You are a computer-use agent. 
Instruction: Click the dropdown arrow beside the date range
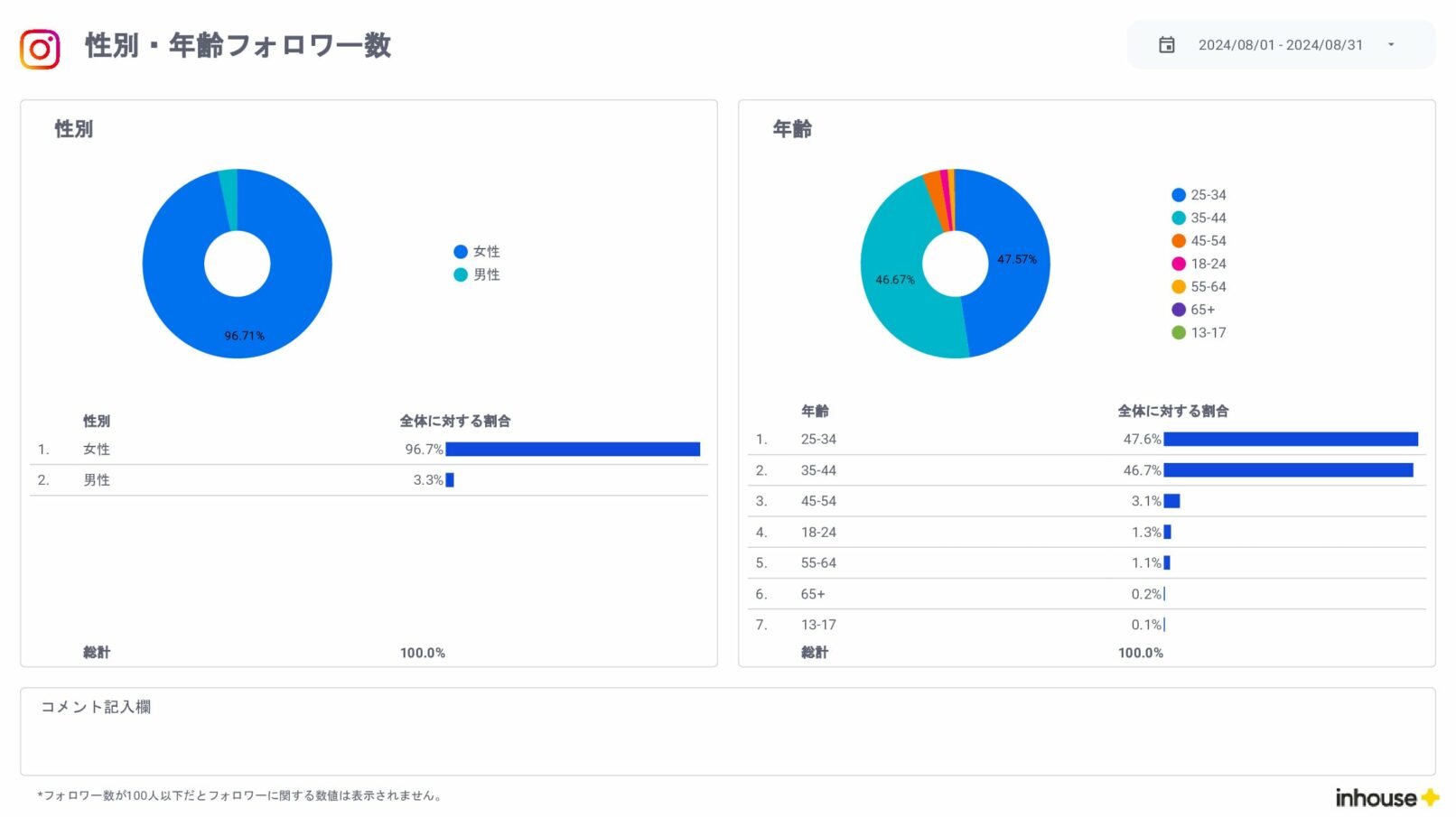coord(1392,44)
